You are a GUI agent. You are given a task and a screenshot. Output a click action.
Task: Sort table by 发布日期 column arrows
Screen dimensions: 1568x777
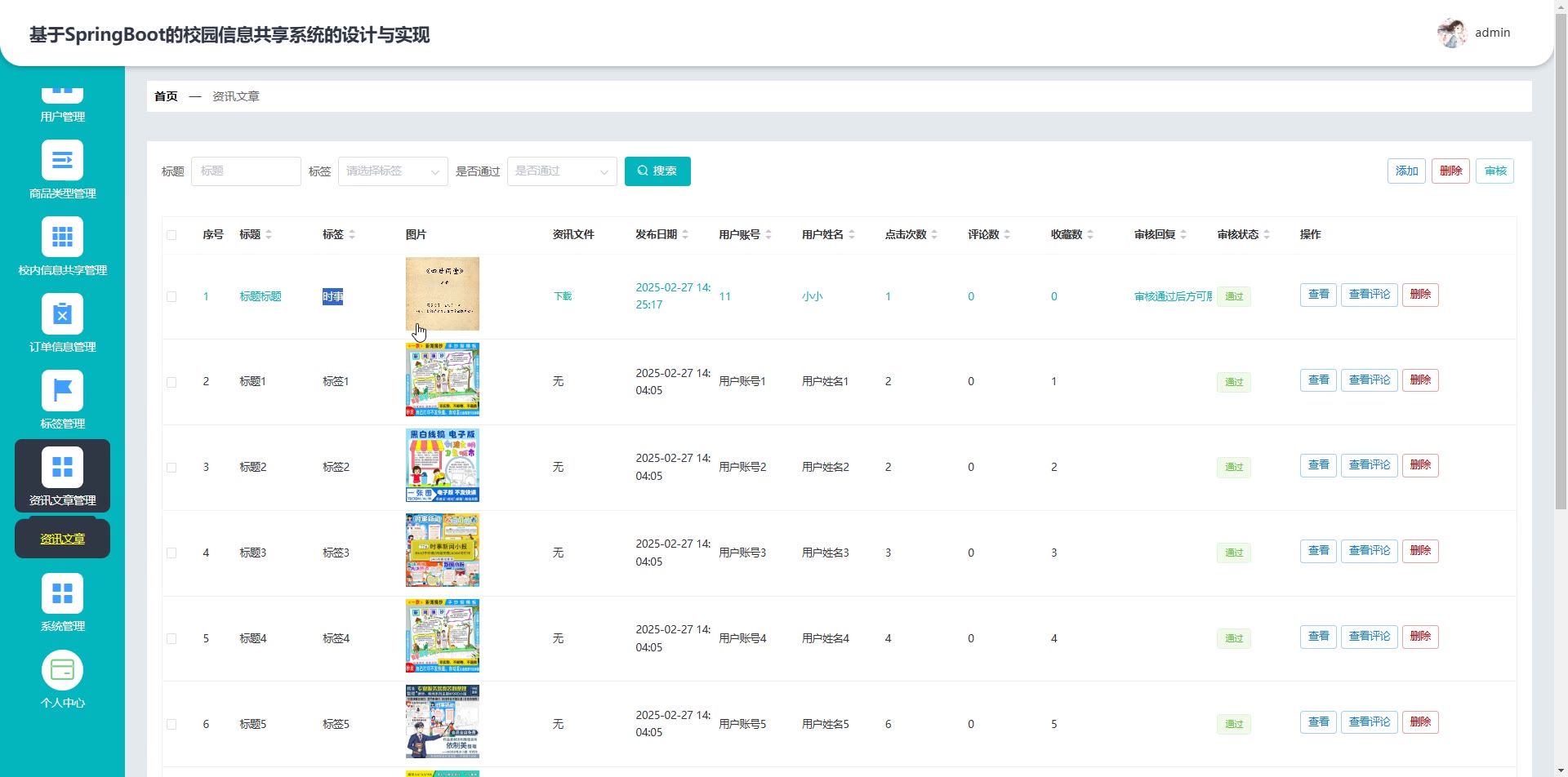pos(685,235)
